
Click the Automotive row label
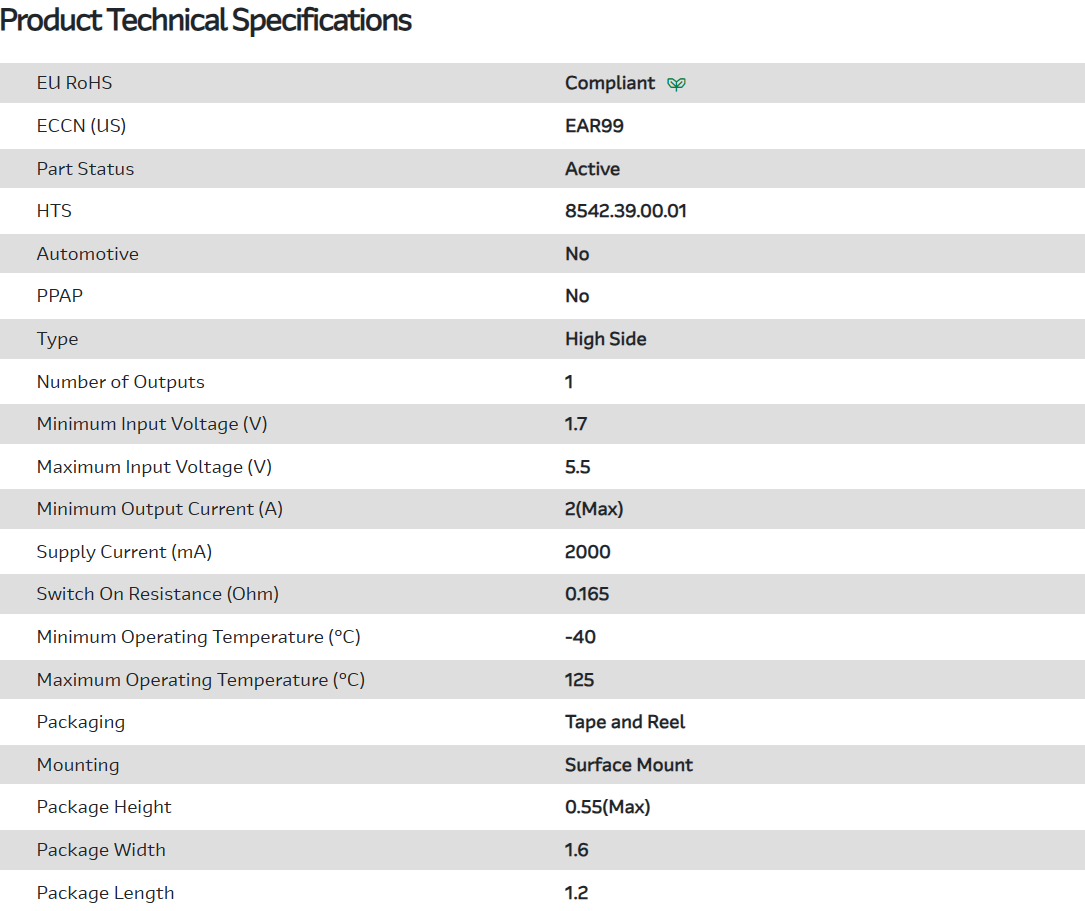[x=88, y=254]
